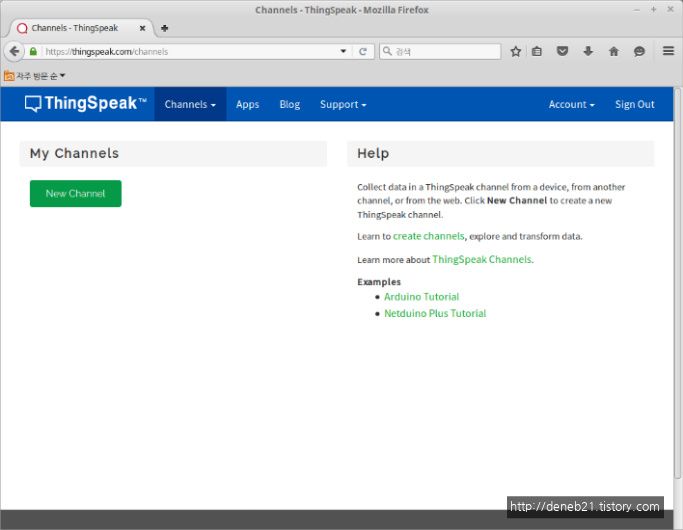Screen dimensions: 683x530
Task: Click the page vertical scrollbar
Action: coord(677,283)
